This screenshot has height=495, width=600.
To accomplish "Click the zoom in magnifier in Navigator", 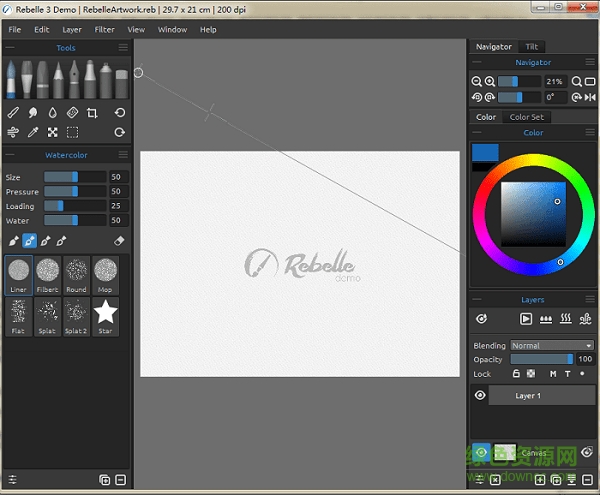I will pos(490,81).
